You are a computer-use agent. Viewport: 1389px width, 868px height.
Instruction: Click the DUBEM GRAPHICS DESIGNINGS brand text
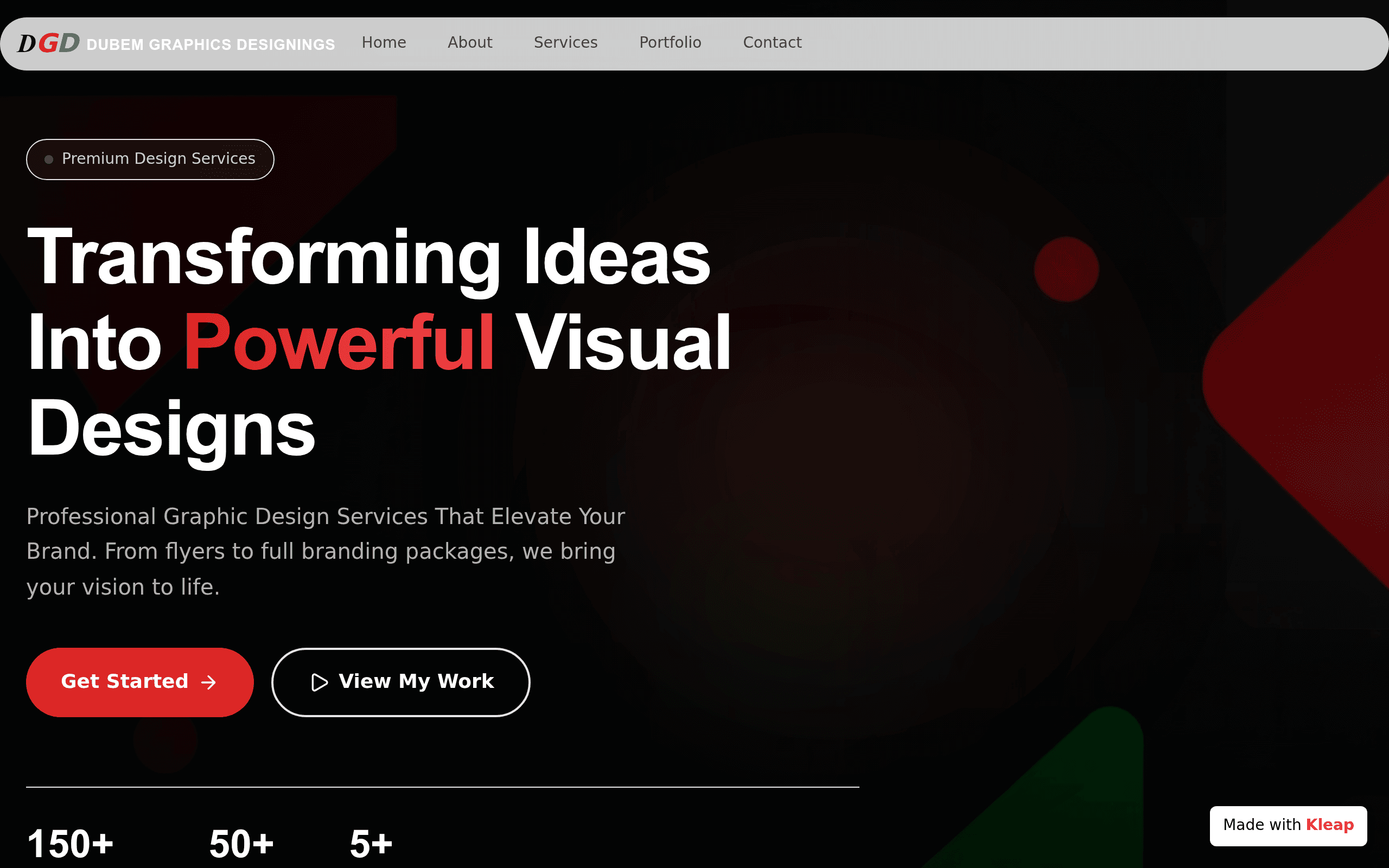click(x=211, y=44)
